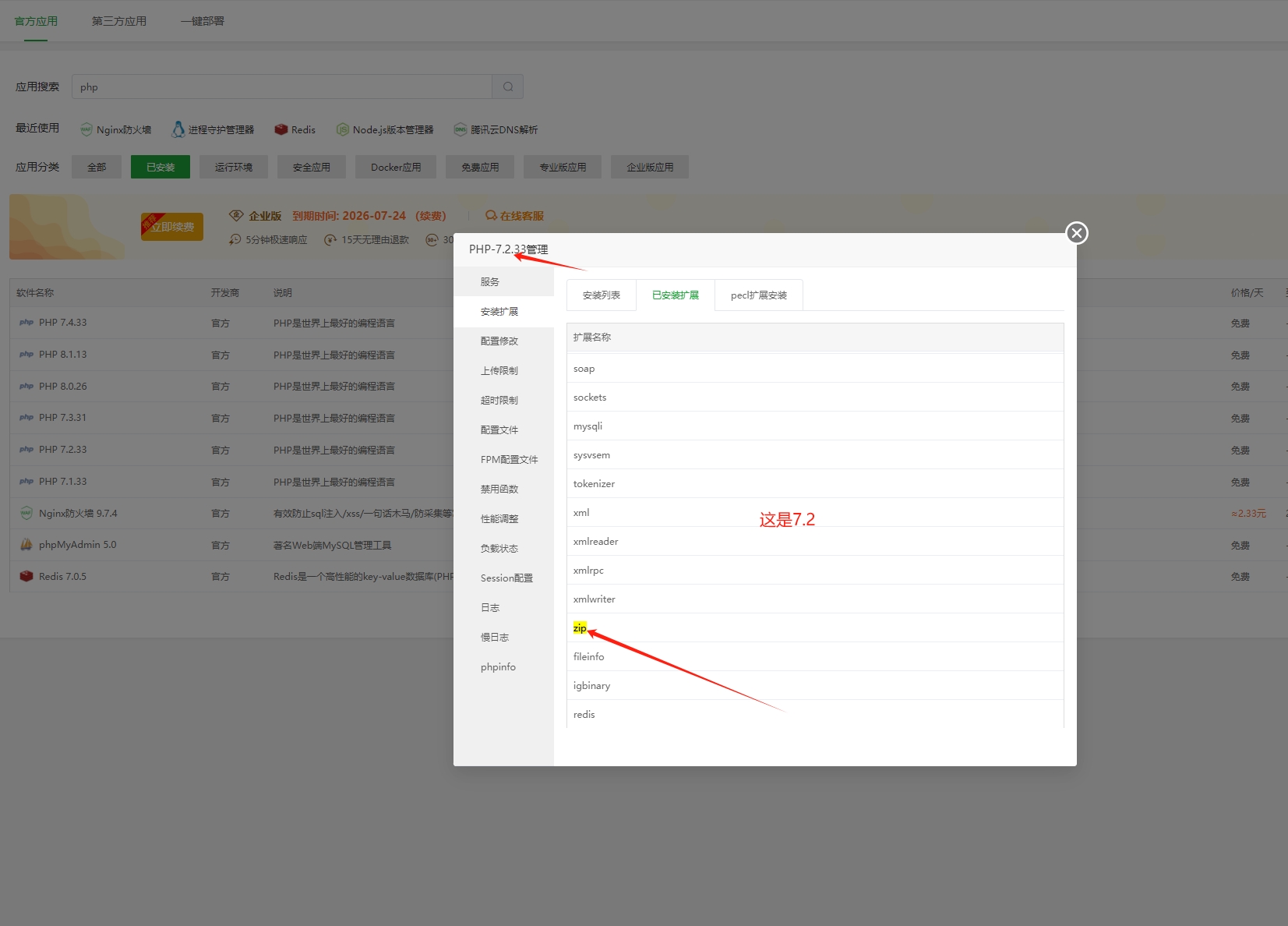The height and width of the screenshot is (926, 1288).
Task: Click the search magnifier icon
Action: pyautogui.click(x=507, y=87)
